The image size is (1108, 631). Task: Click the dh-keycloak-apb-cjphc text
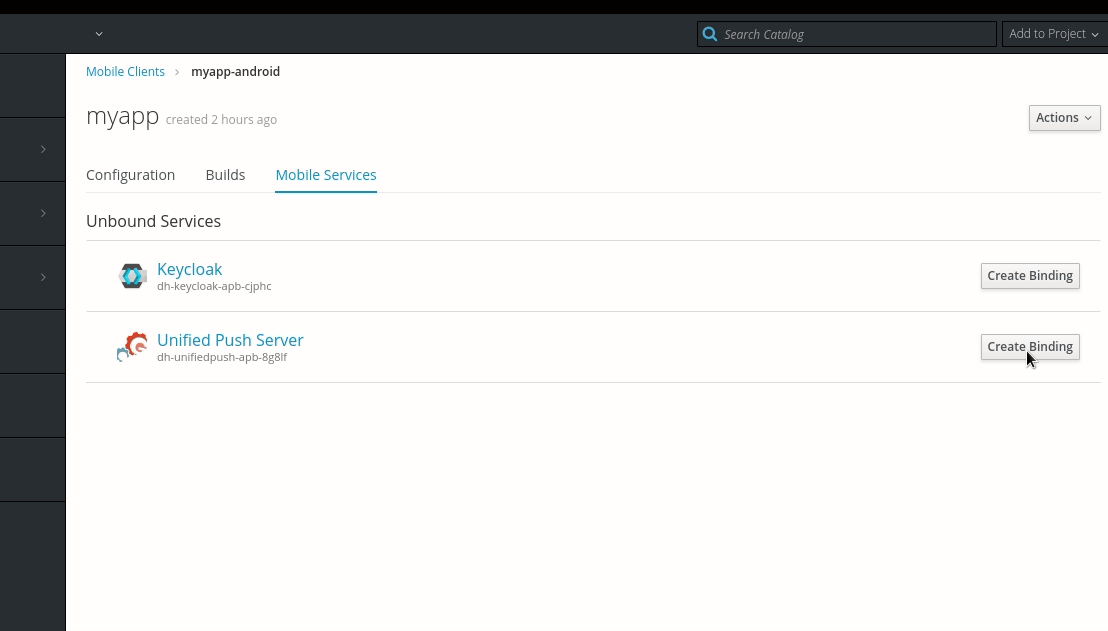[x=214, y=286]
